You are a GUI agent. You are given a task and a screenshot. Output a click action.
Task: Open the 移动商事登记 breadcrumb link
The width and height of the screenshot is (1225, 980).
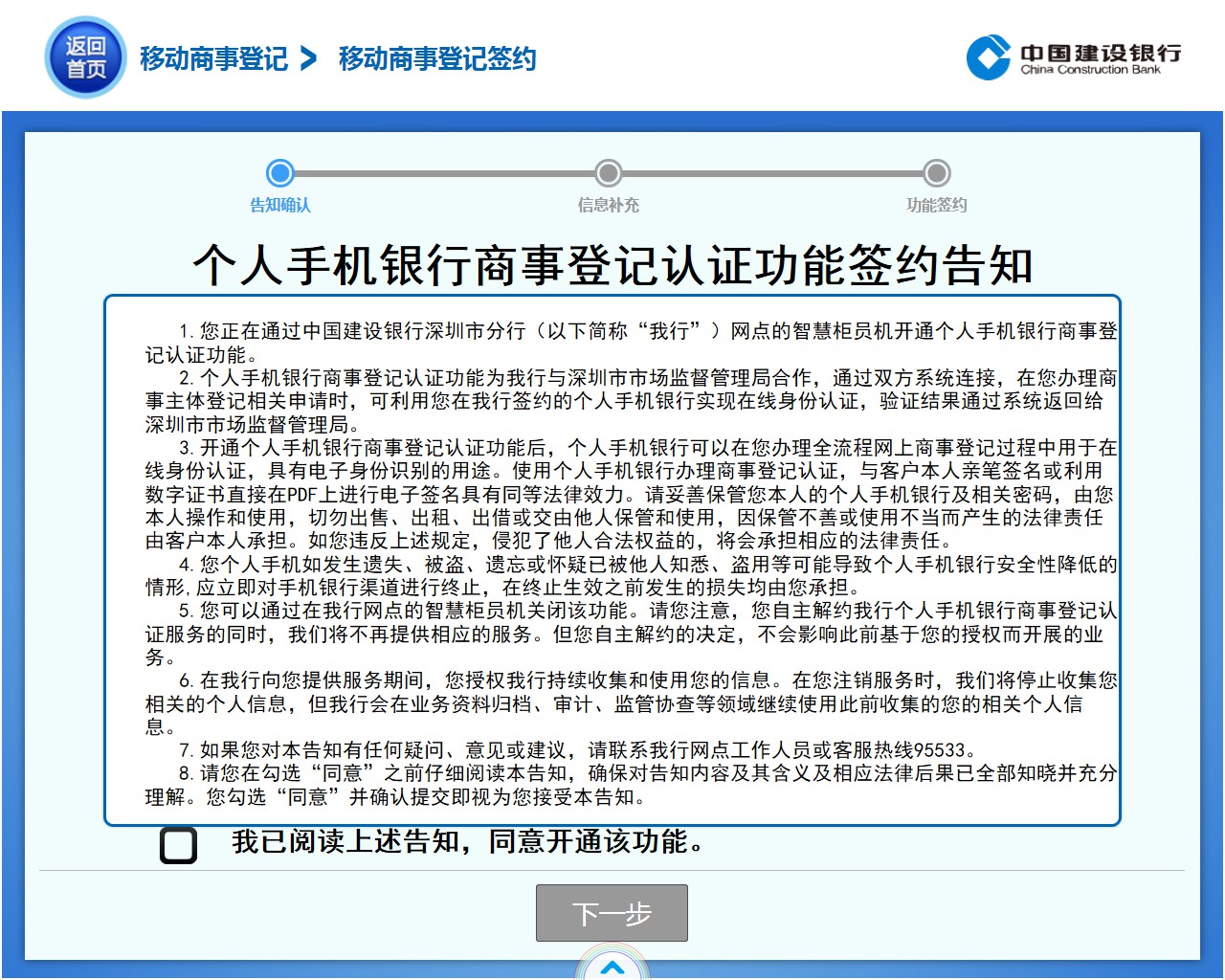click(213, 58)
